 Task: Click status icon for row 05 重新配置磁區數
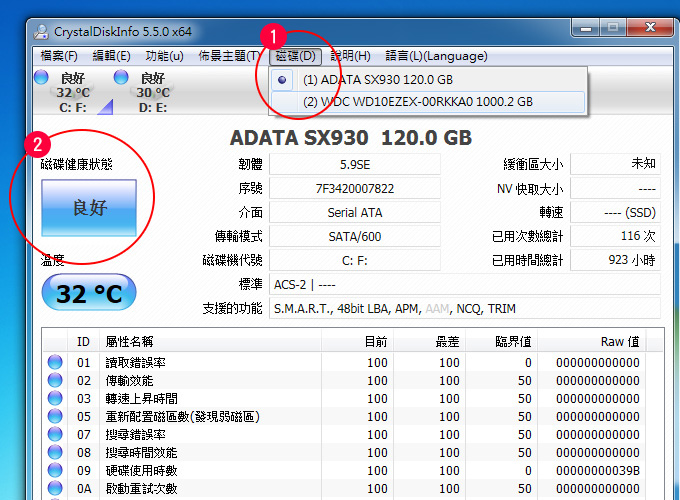tap(55, 416)
